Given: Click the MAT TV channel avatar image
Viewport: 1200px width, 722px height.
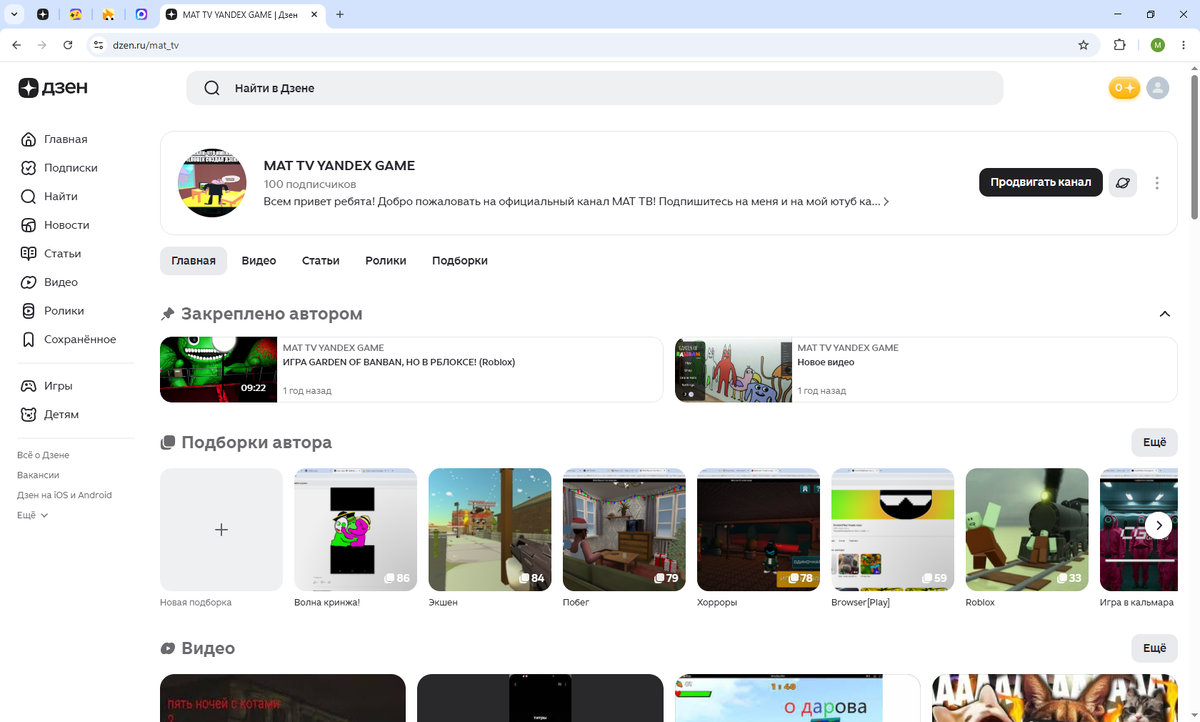Looking at the screenshot, I should coord(212,183).
